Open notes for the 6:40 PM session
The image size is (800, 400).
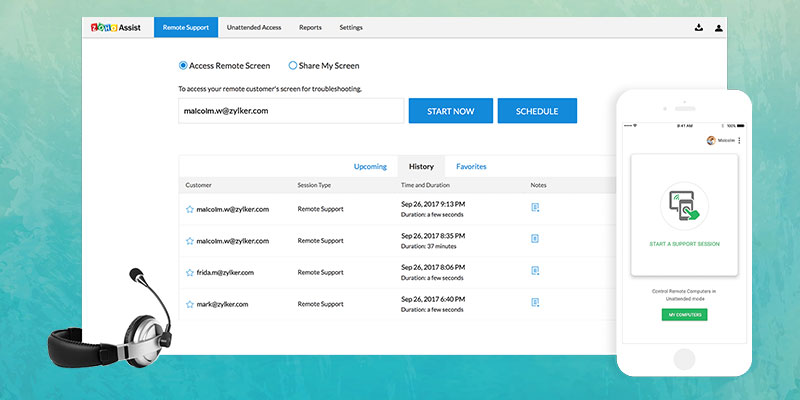pyautogui.click(x=536, y=303)
